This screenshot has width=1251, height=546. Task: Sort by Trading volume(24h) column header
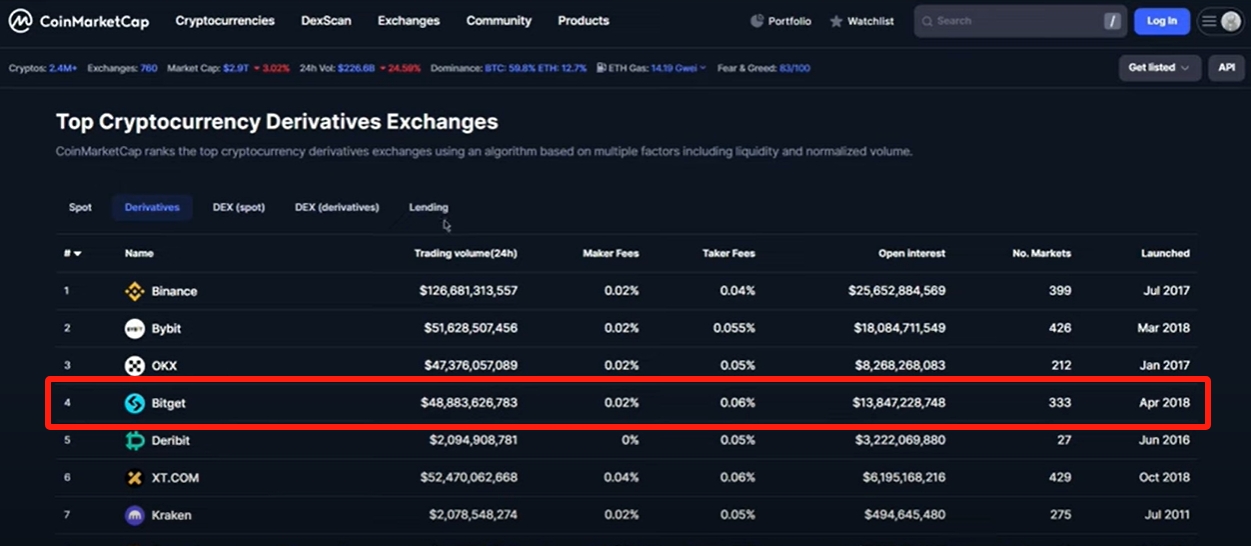click(466, 253)
